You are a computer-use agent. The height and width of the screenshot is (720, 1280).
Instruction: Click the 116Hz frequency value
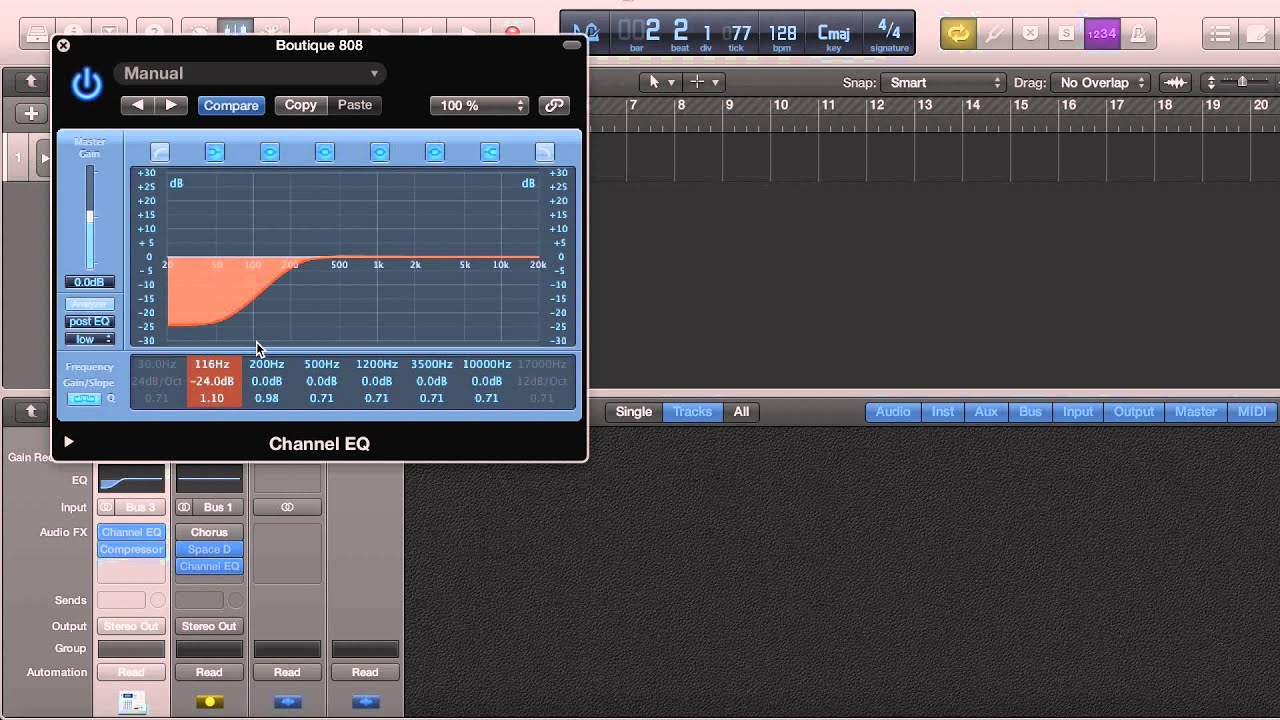(212, 364)
